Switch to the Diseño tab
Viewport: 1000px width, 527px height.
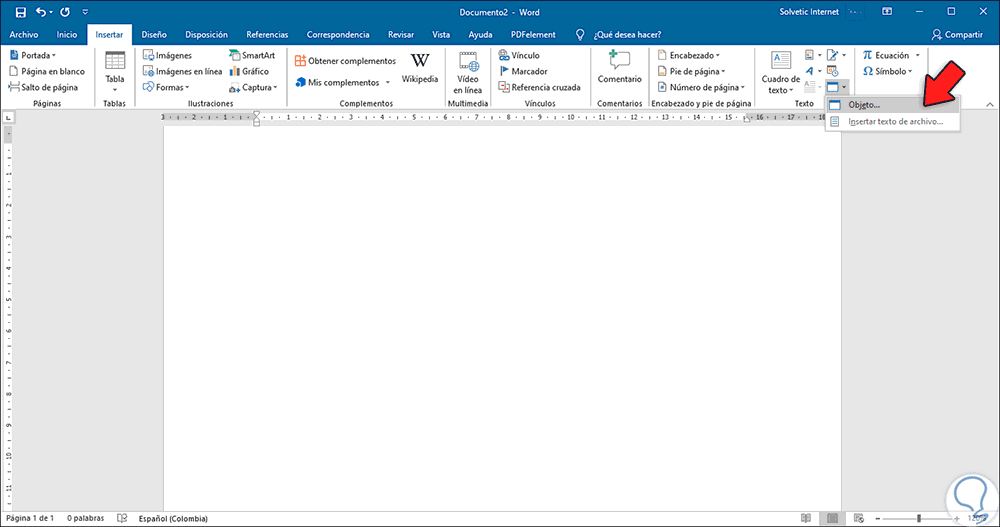point(154,34)
